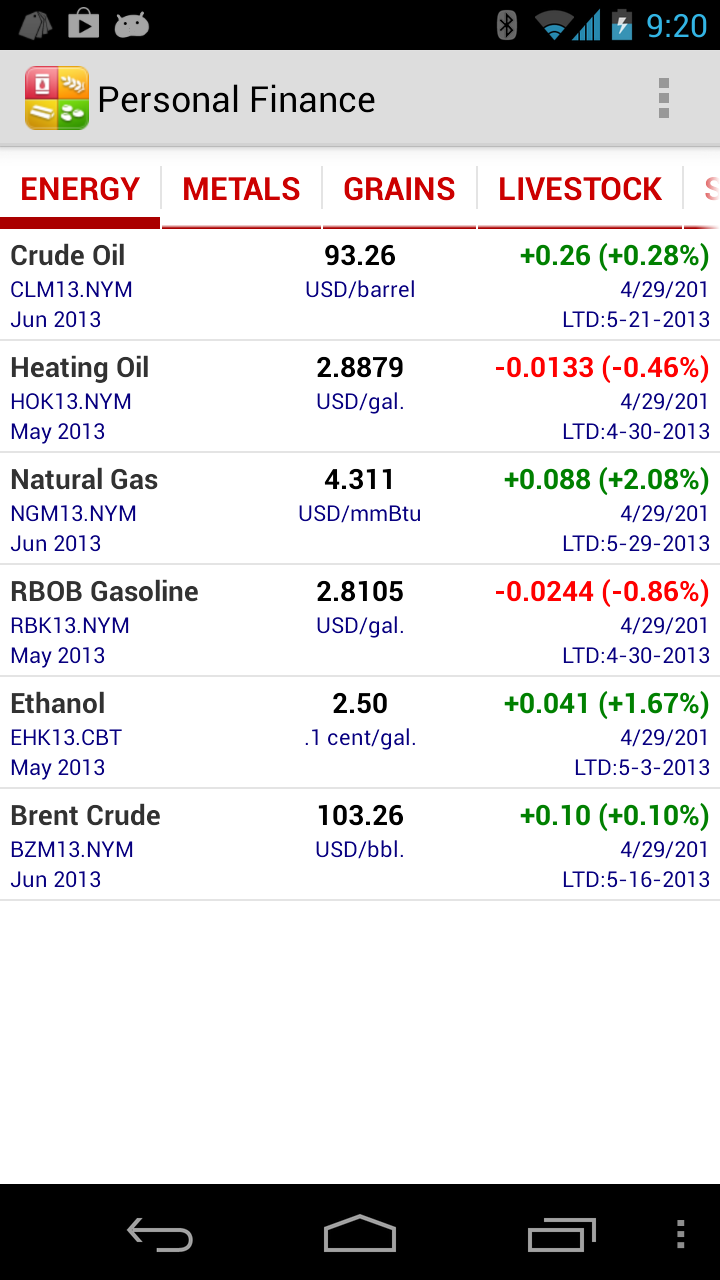Tap the Personal Finance app icon
Viewport: 720px width, 1280px height.
57,98
